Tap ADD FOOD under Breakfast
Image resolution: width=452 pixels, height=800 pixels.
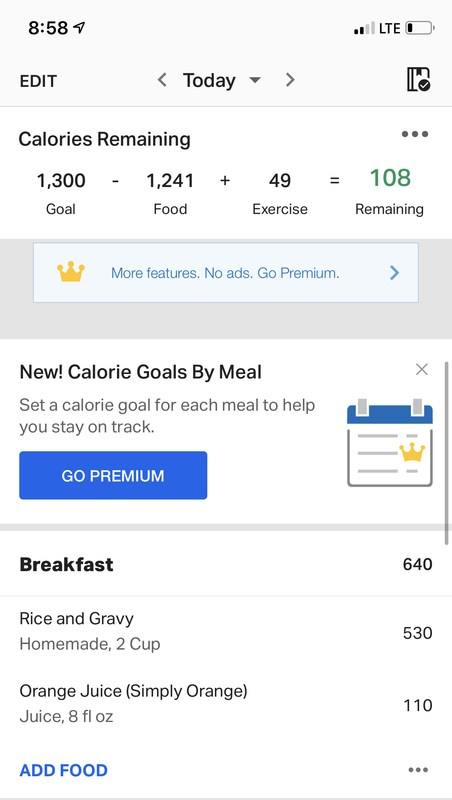[63, 770]
